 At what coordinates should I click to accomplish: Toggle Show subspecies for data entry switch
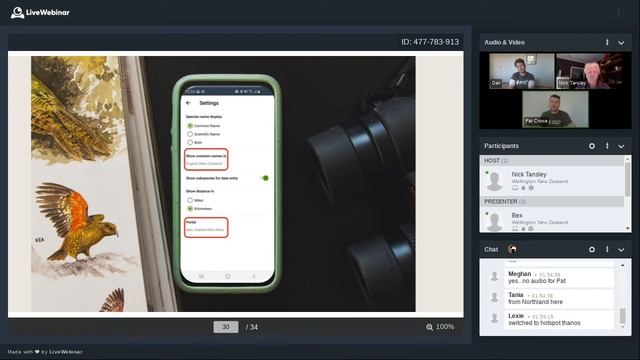[265, 178]
